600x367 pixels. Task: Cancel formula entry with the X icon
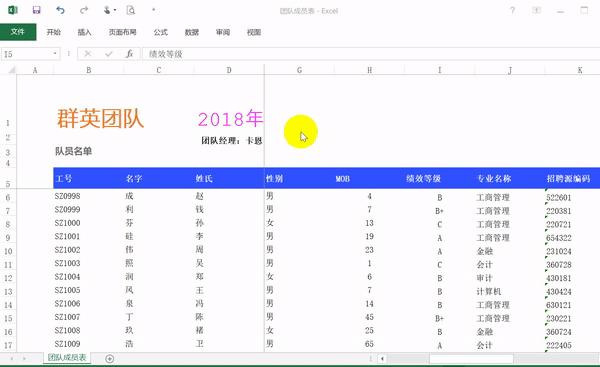tap(88, 54)
